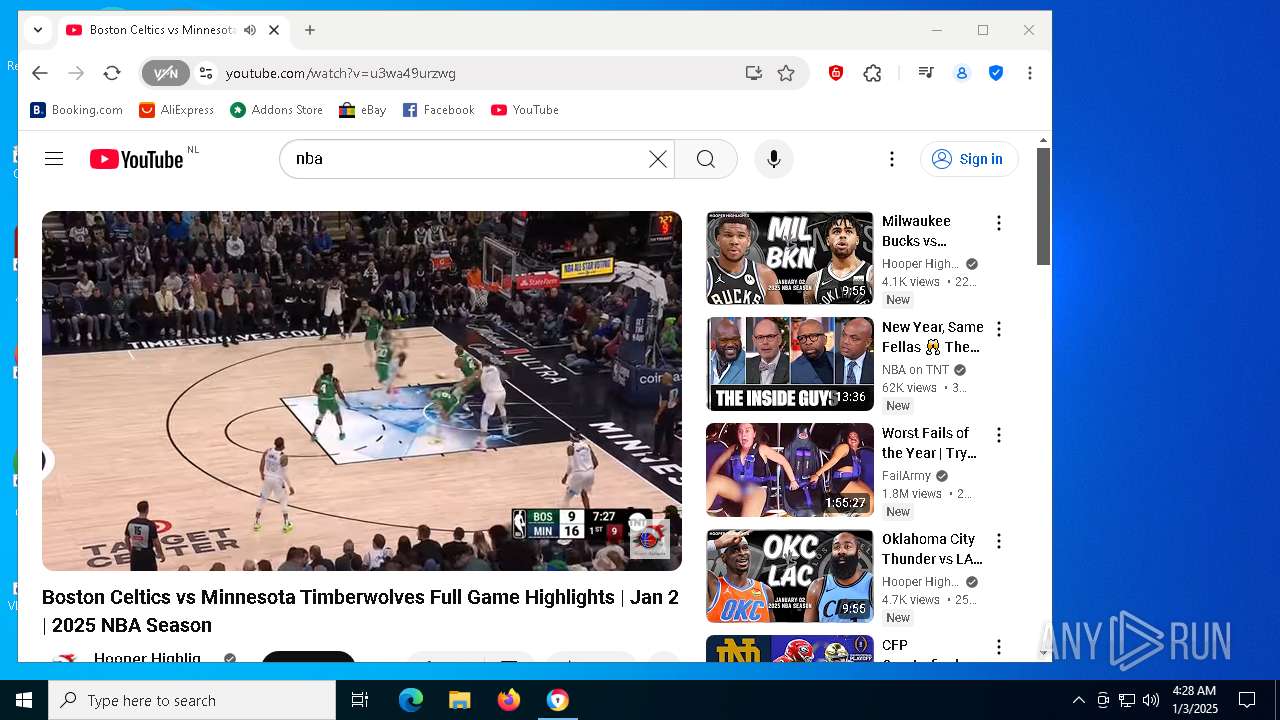Expand the tab search dropdown
This screenshot has width=1280, height=720.
point(38,30)
